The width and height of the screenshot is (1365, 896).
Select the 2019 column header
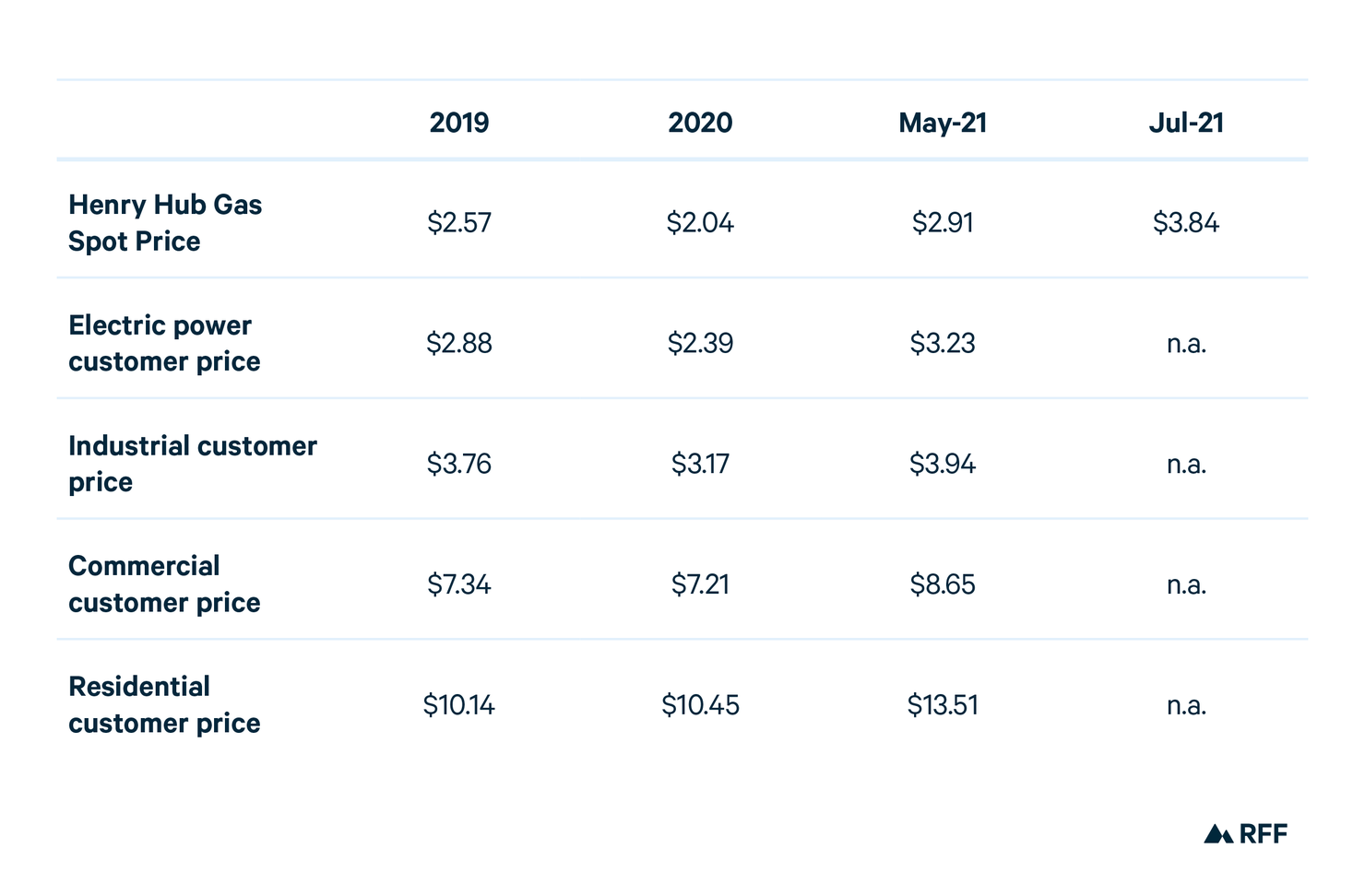[459, 123]
